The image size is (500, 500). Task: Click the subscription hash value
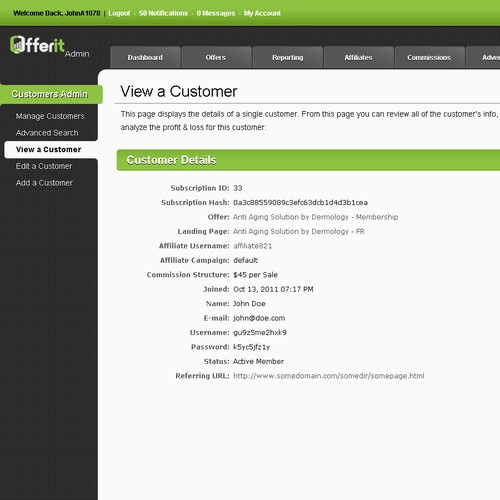(x=300, y=203)
